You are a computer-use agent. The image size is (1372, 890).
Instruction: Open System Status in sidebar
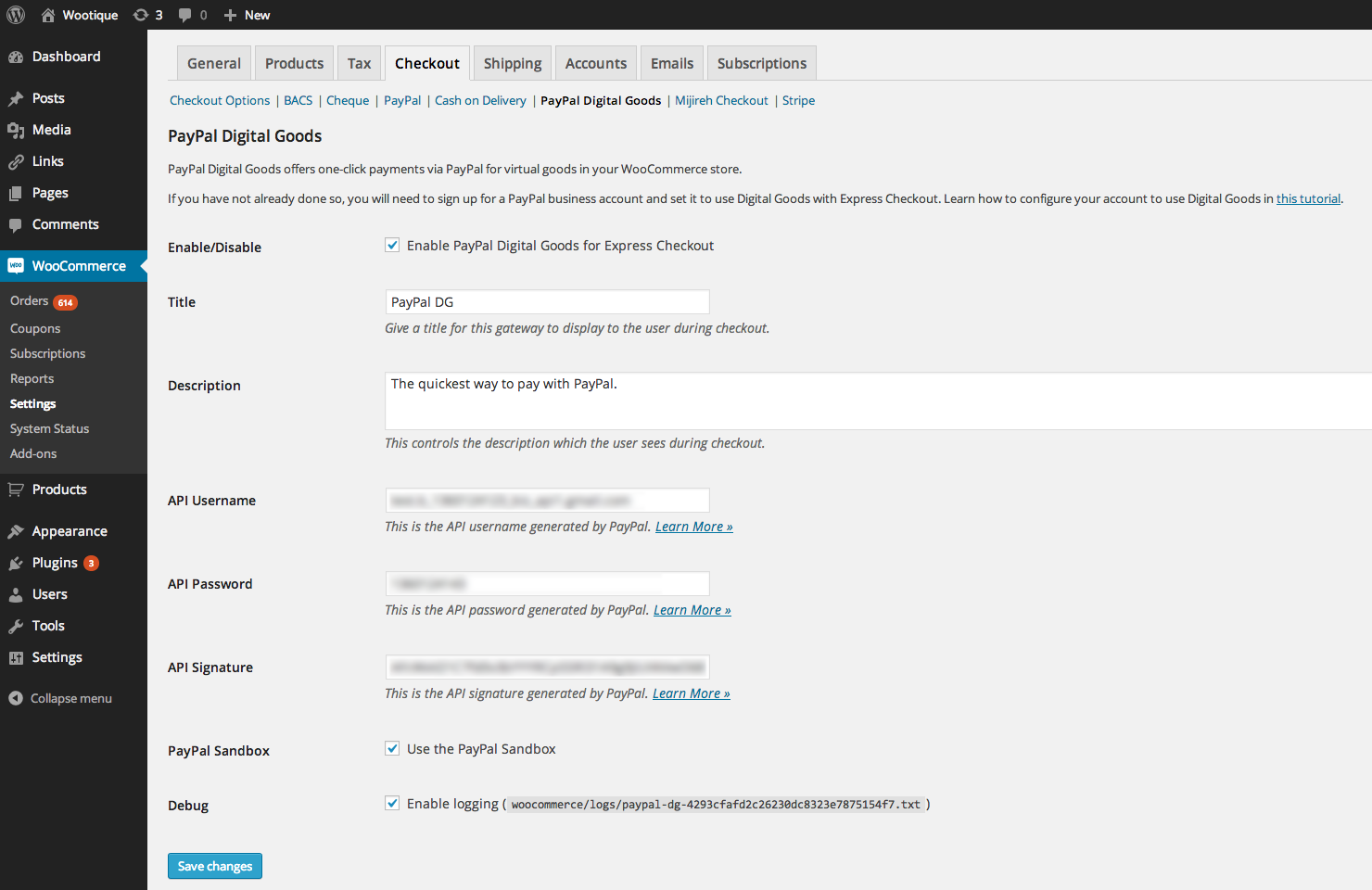point(49,428)
